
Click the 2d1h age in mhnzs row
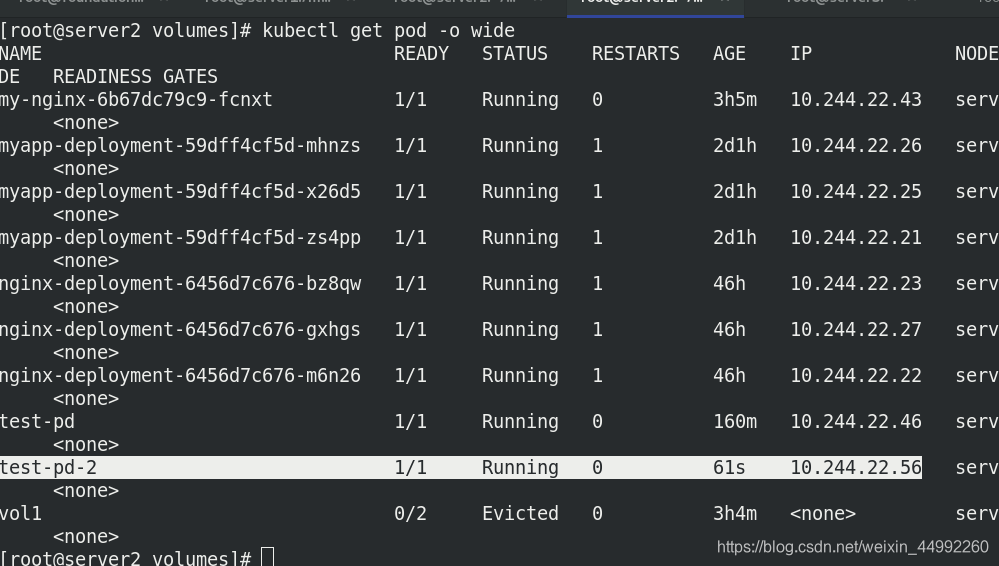coord(735,145)
